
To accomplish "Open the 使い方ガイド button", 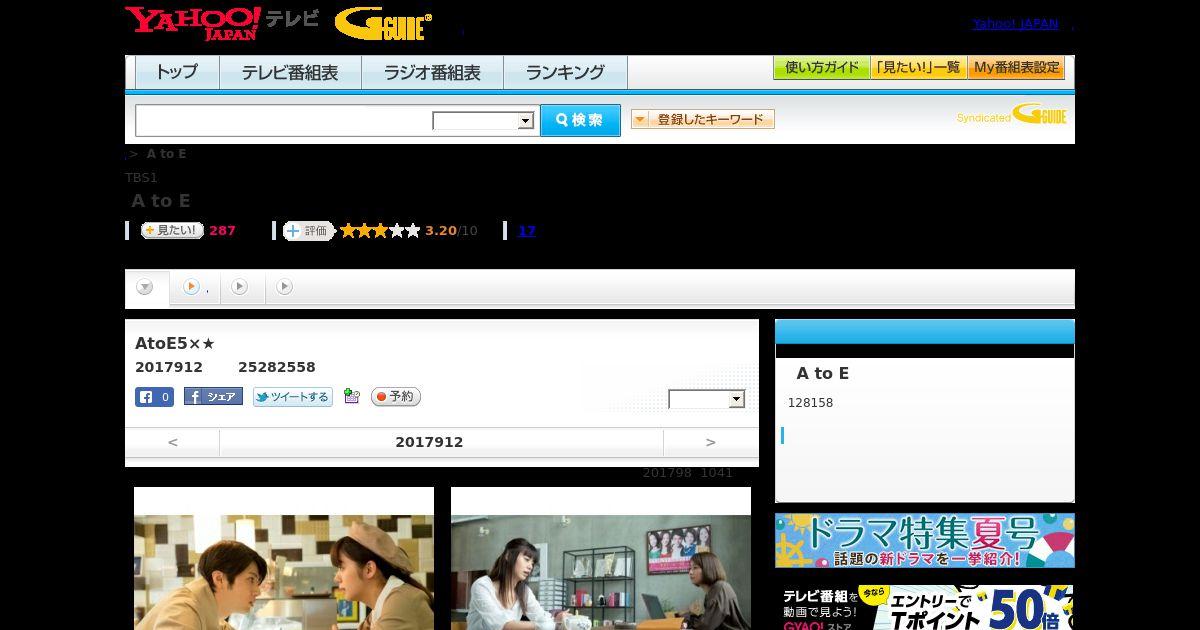I will pyautogui.click(x=822, y=68).
